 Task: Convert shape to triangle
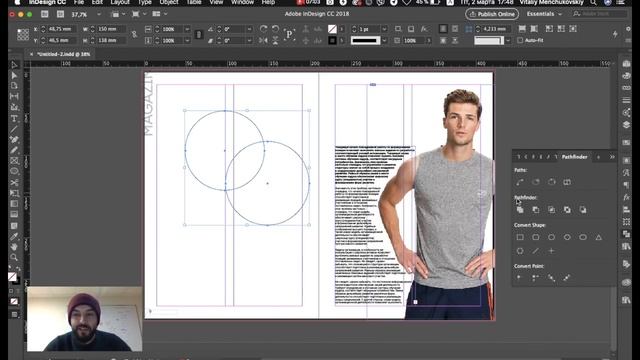pos(598,237)
